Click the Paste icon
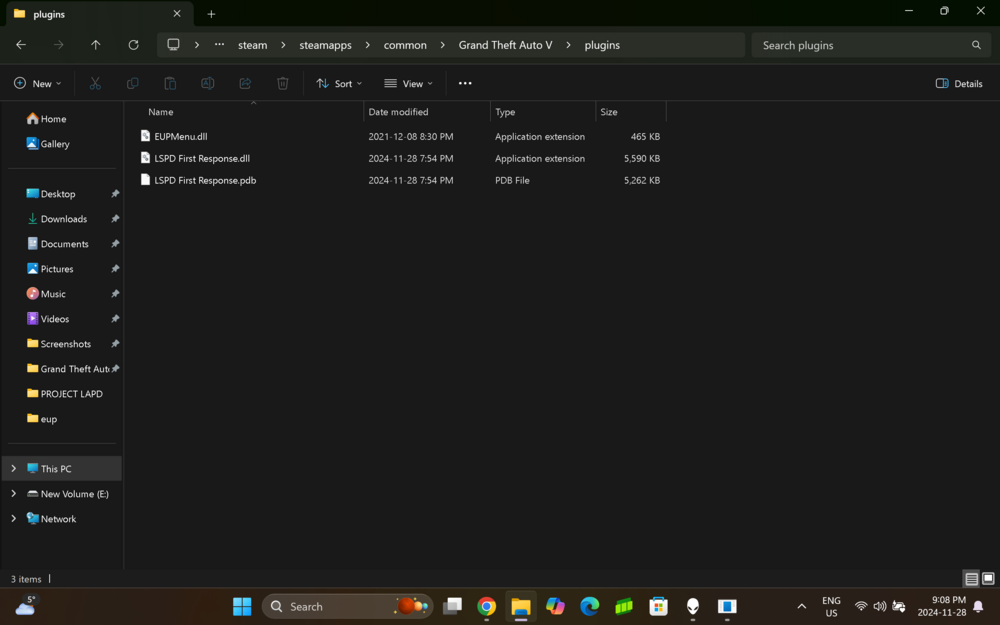This screenshot has width=1000, height=625. coord(170,83)
